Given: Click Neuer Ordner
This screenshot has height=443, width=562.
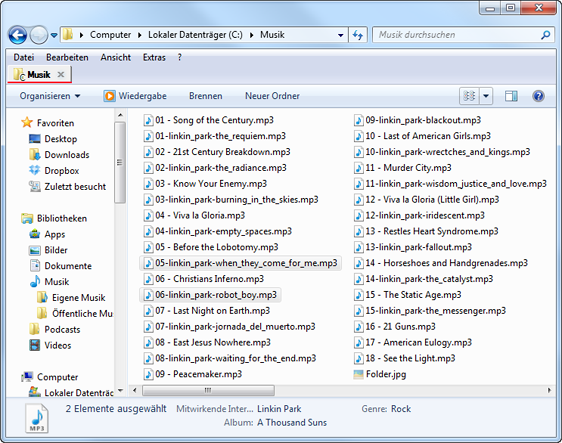Looking at the screenshot, I should pos(272,96).
